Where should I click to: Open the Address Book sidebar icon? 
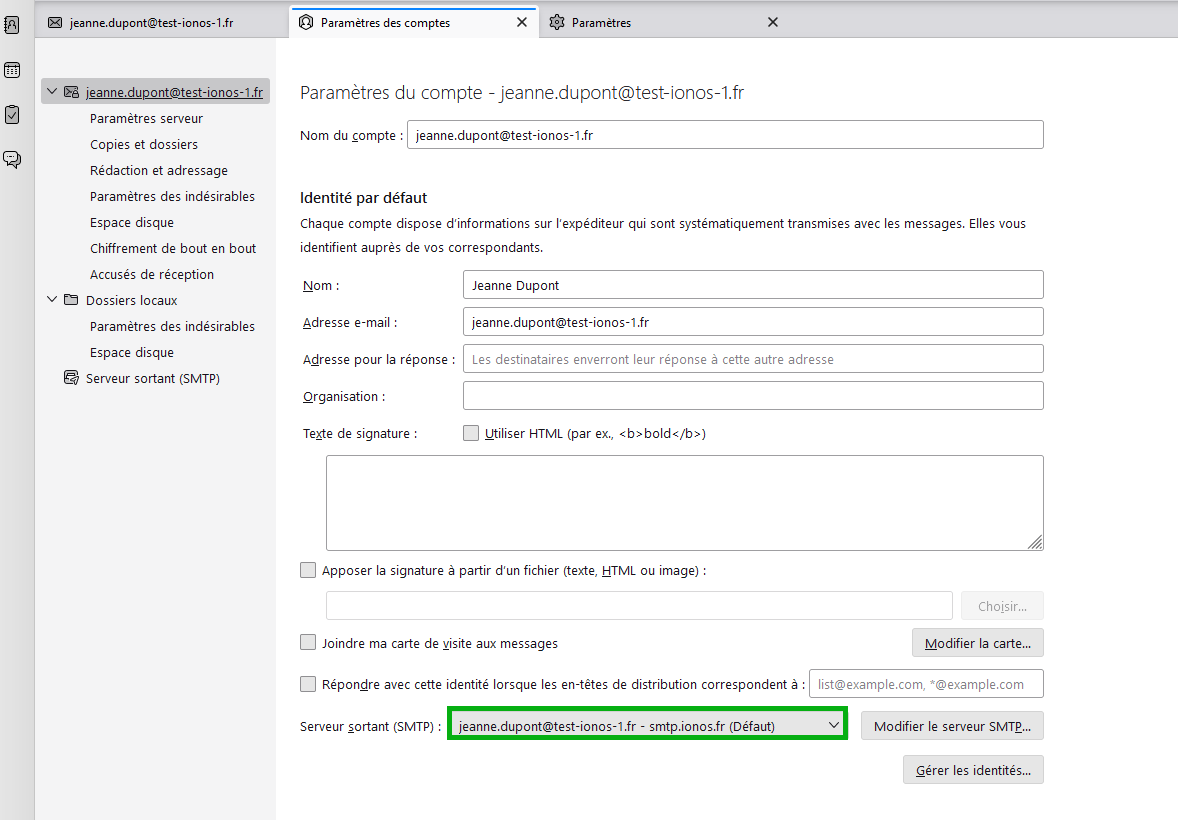pos(12,25)
